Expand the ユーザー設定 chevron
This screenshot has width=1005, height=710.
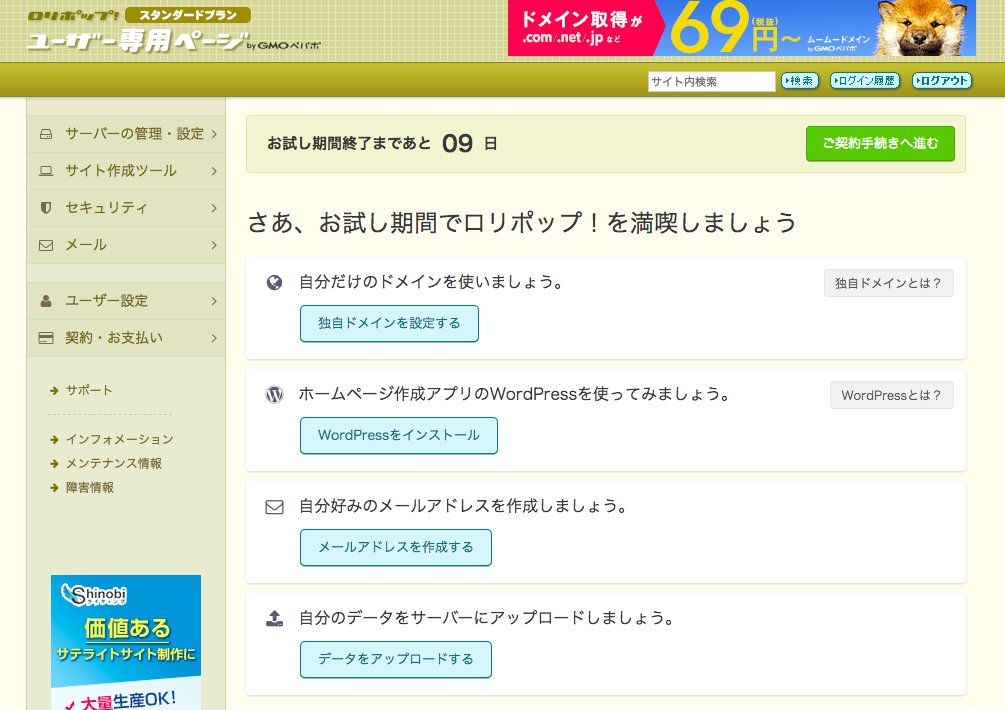pos(214,301)
